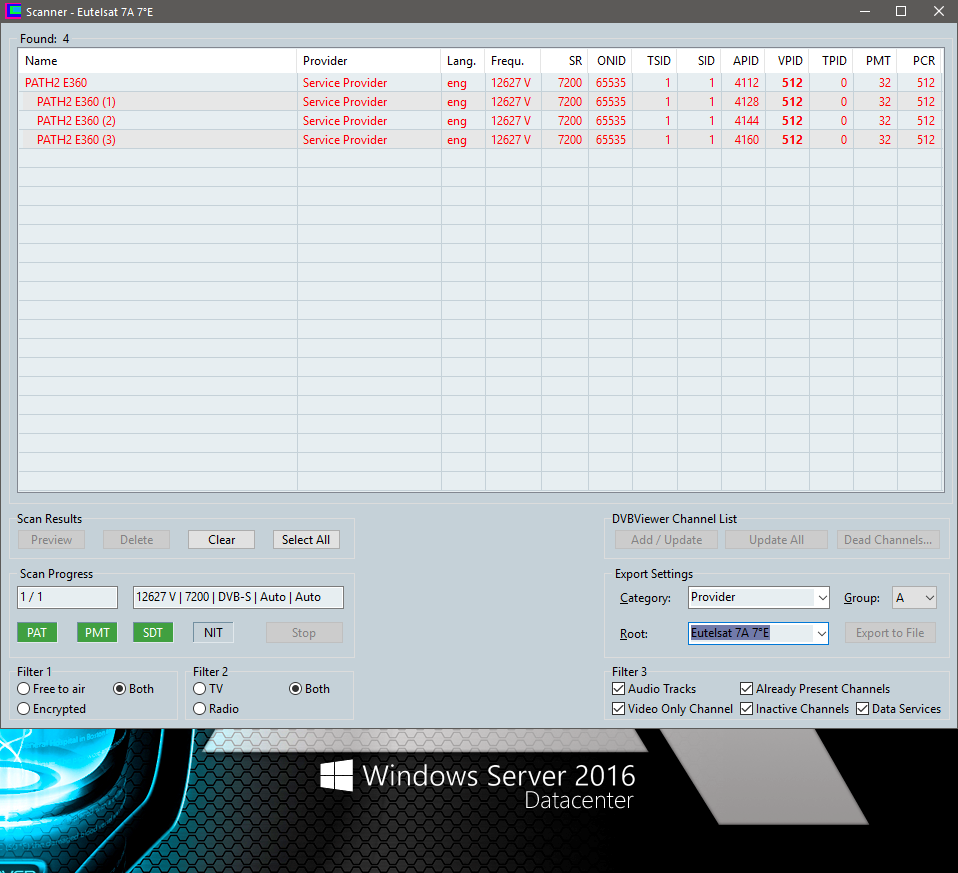Click APID value 4128
The width and height of the screenshot is (958, 873).
(x=747, y=101)
